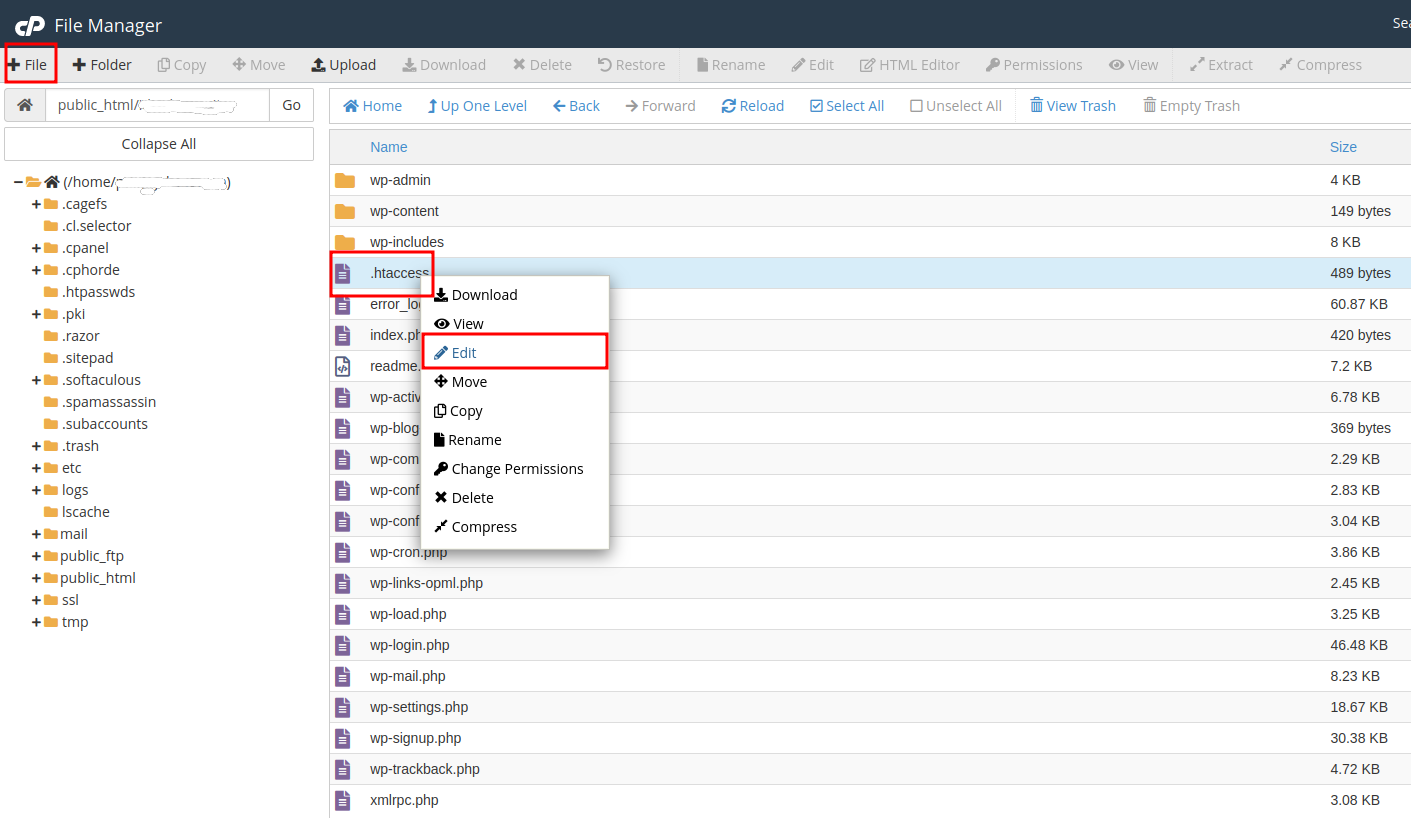This screenshot has width=1411, height=818.
Task: Select the wp-links-opml.php file name
Action: 426,583
